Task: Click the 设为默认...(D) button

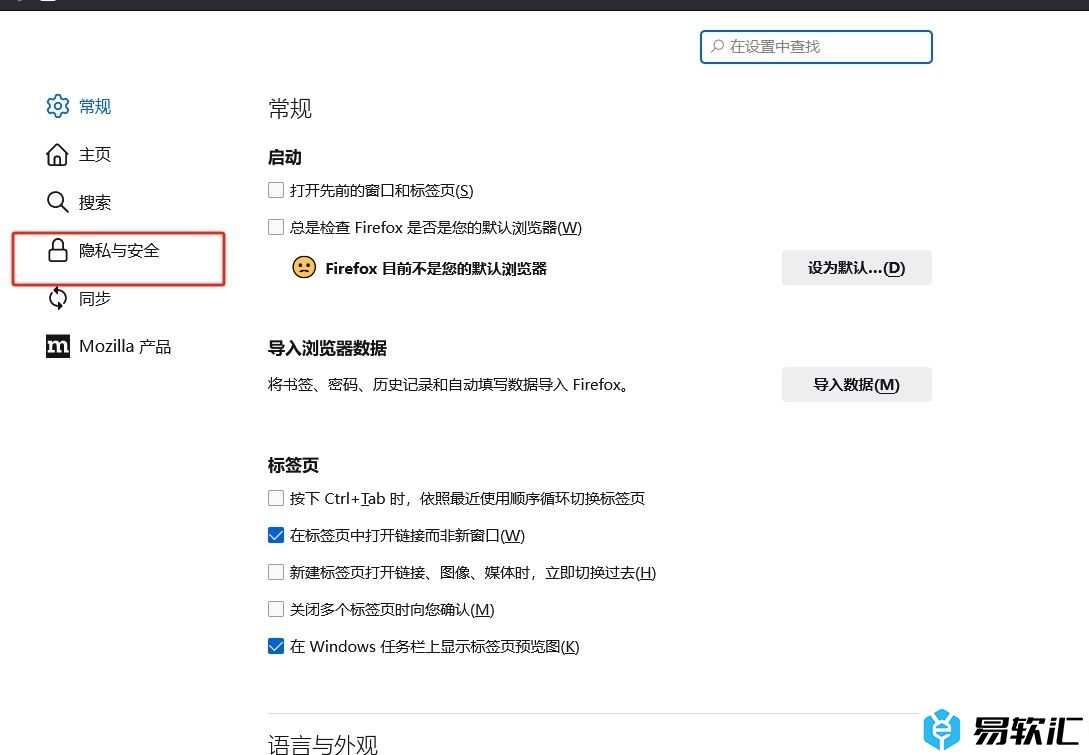Action: pyautogui.click(x=856, y=267)
